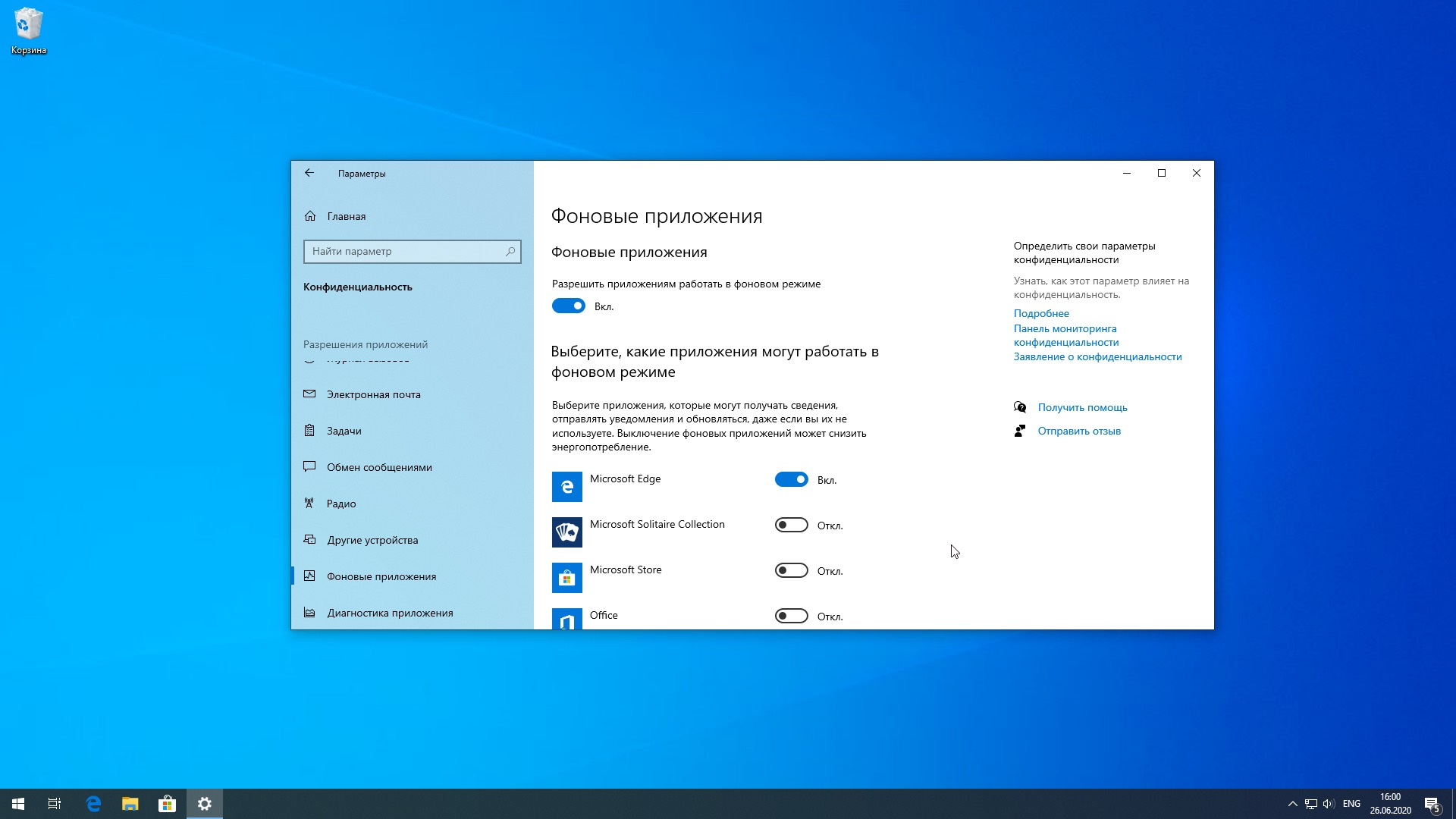Click the Microsoft Store app icon in list

(x=566, y=578)
